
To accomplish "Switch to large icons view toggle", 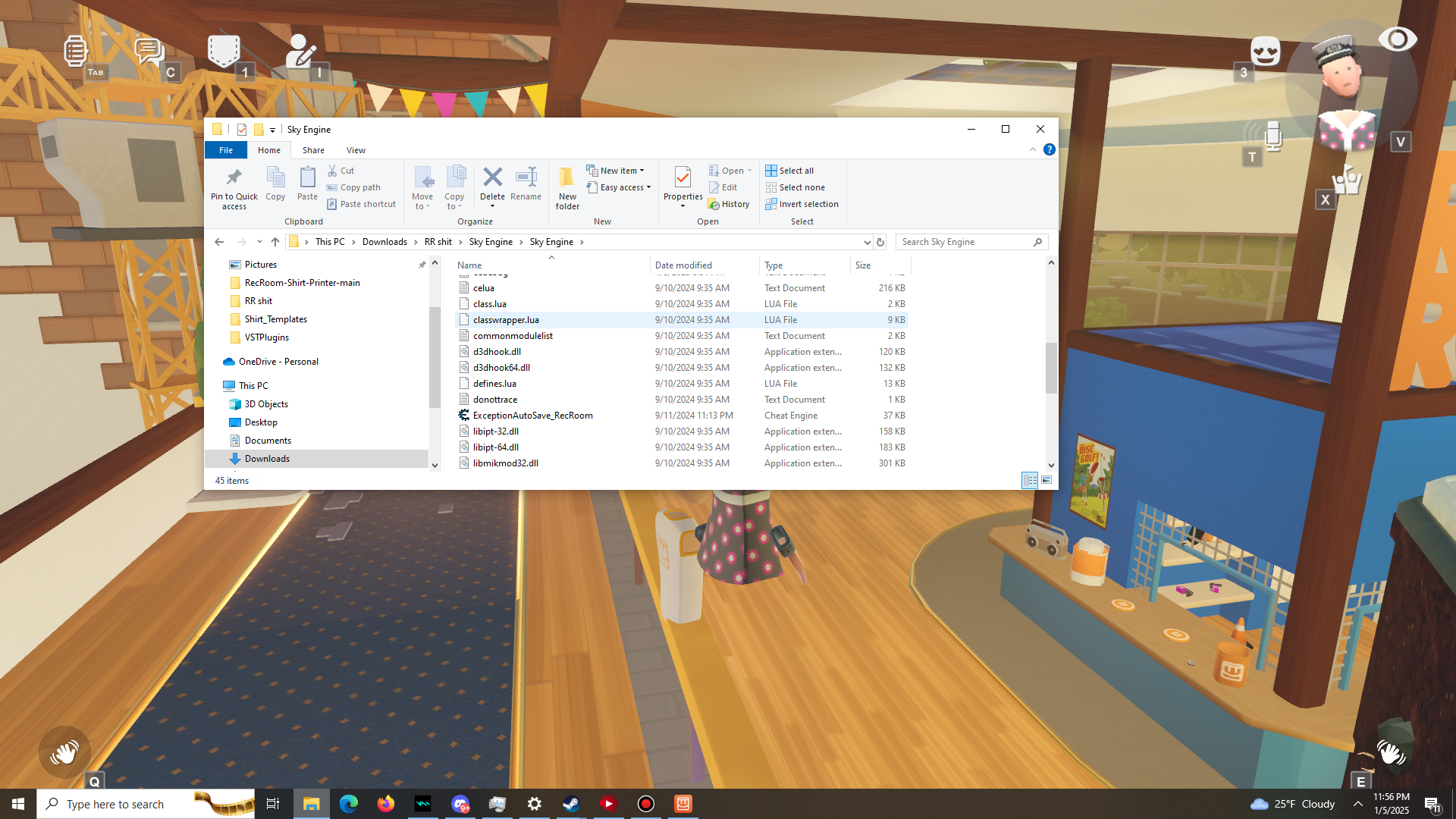I will coord(1046,480).
